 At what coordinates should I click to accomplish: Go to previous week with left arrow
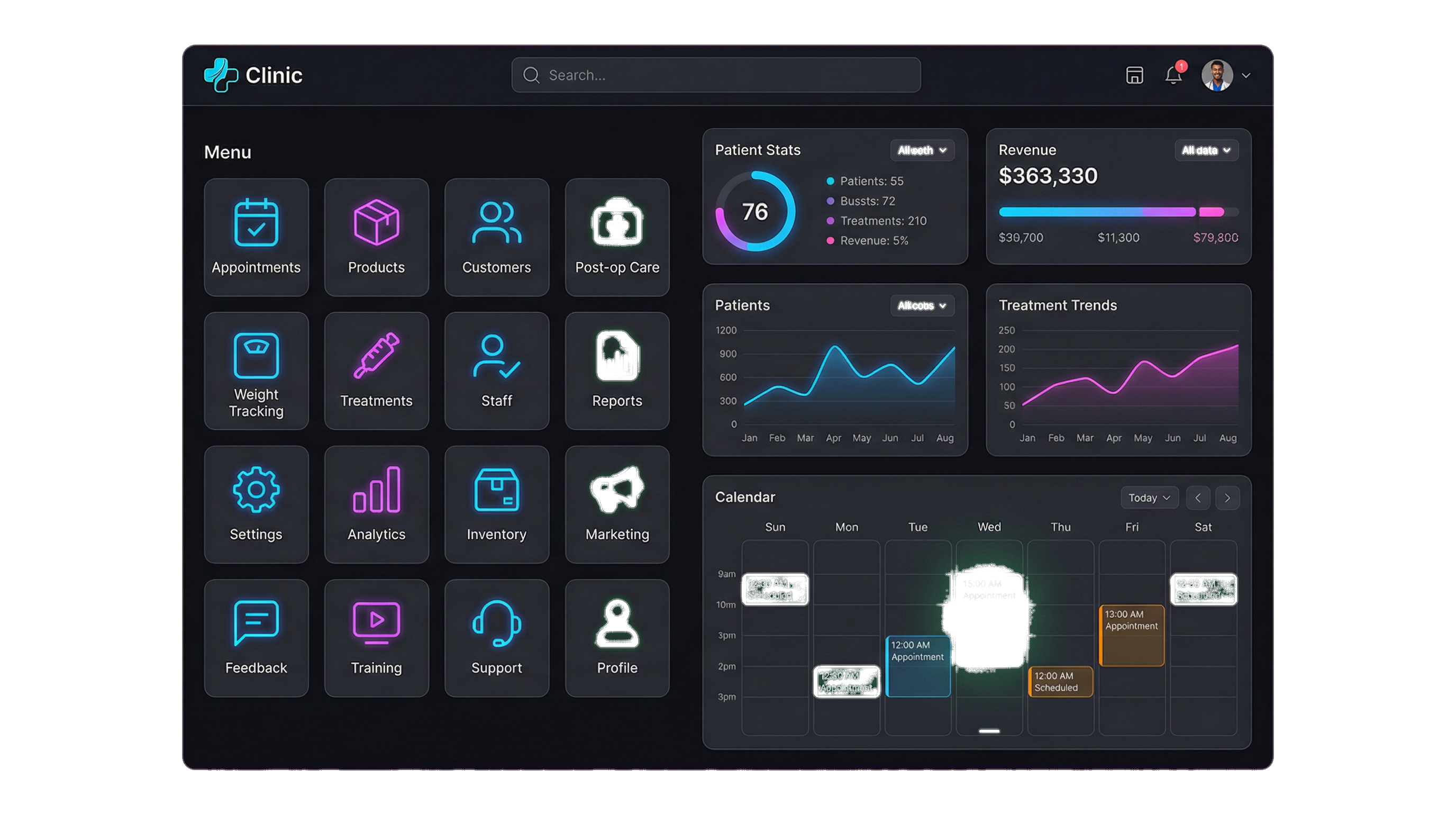tap(1198, 498)
